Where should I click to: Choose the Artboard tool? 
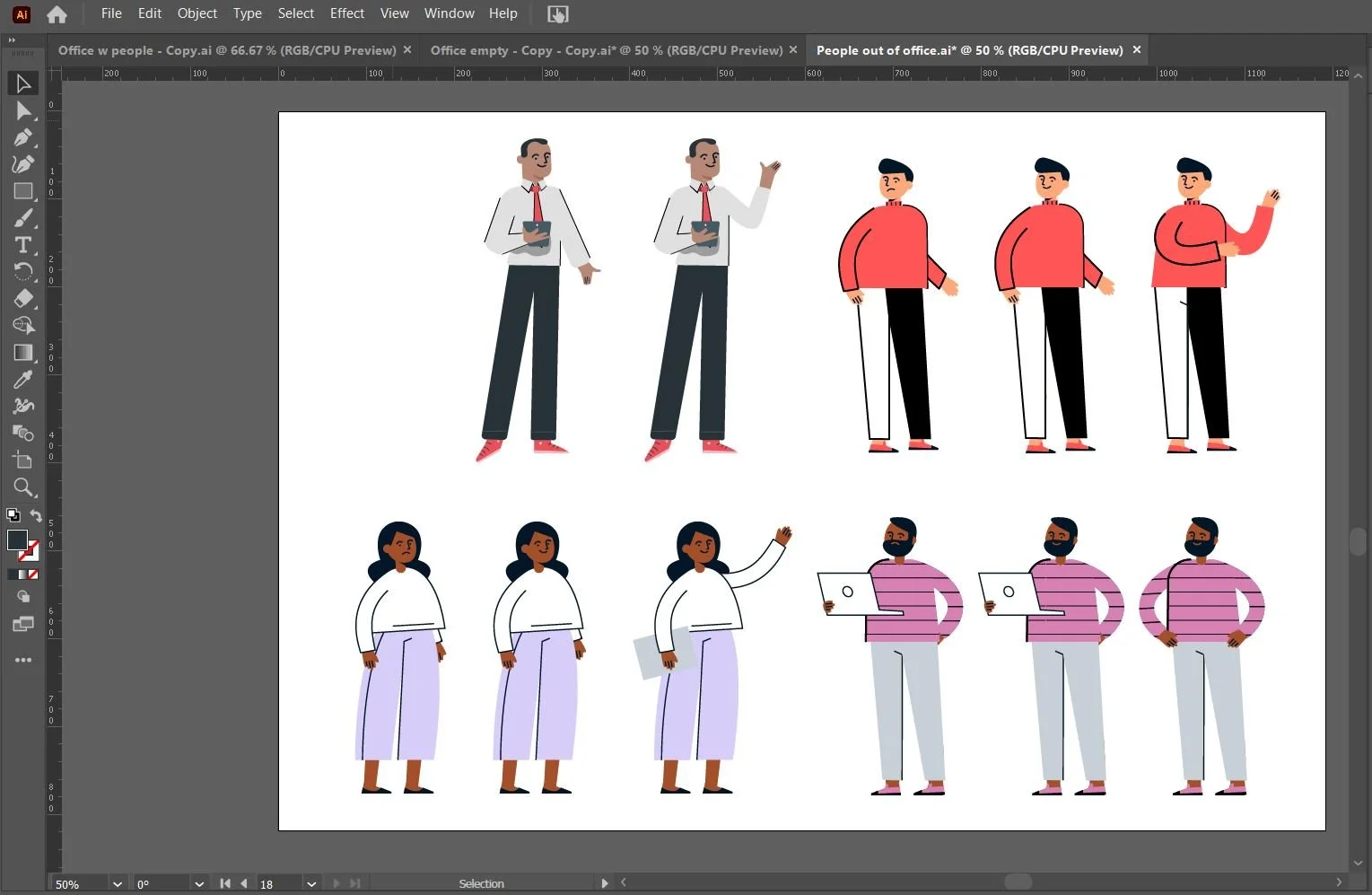tap(23, 461)
